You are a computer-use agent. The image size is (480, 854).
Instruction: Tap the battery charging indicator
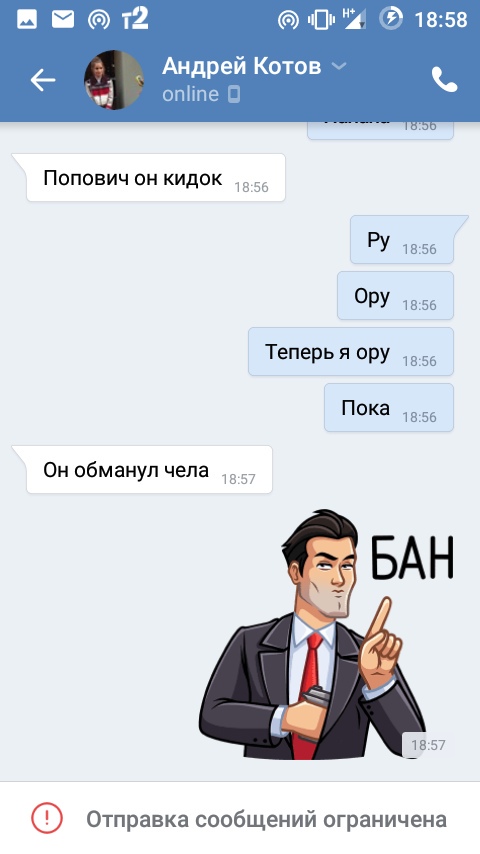[x=391, y=18]
